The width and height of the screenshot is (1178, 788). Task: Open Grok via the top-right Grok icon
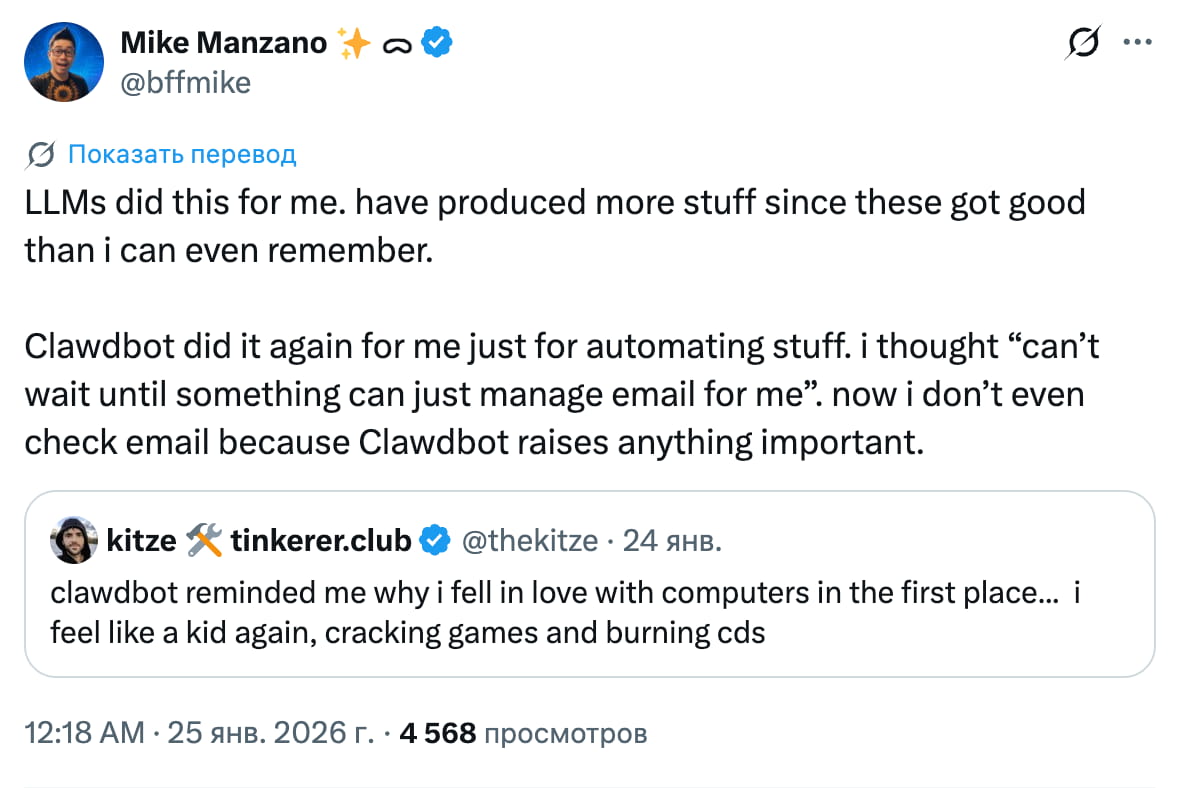coord(1085,42)
